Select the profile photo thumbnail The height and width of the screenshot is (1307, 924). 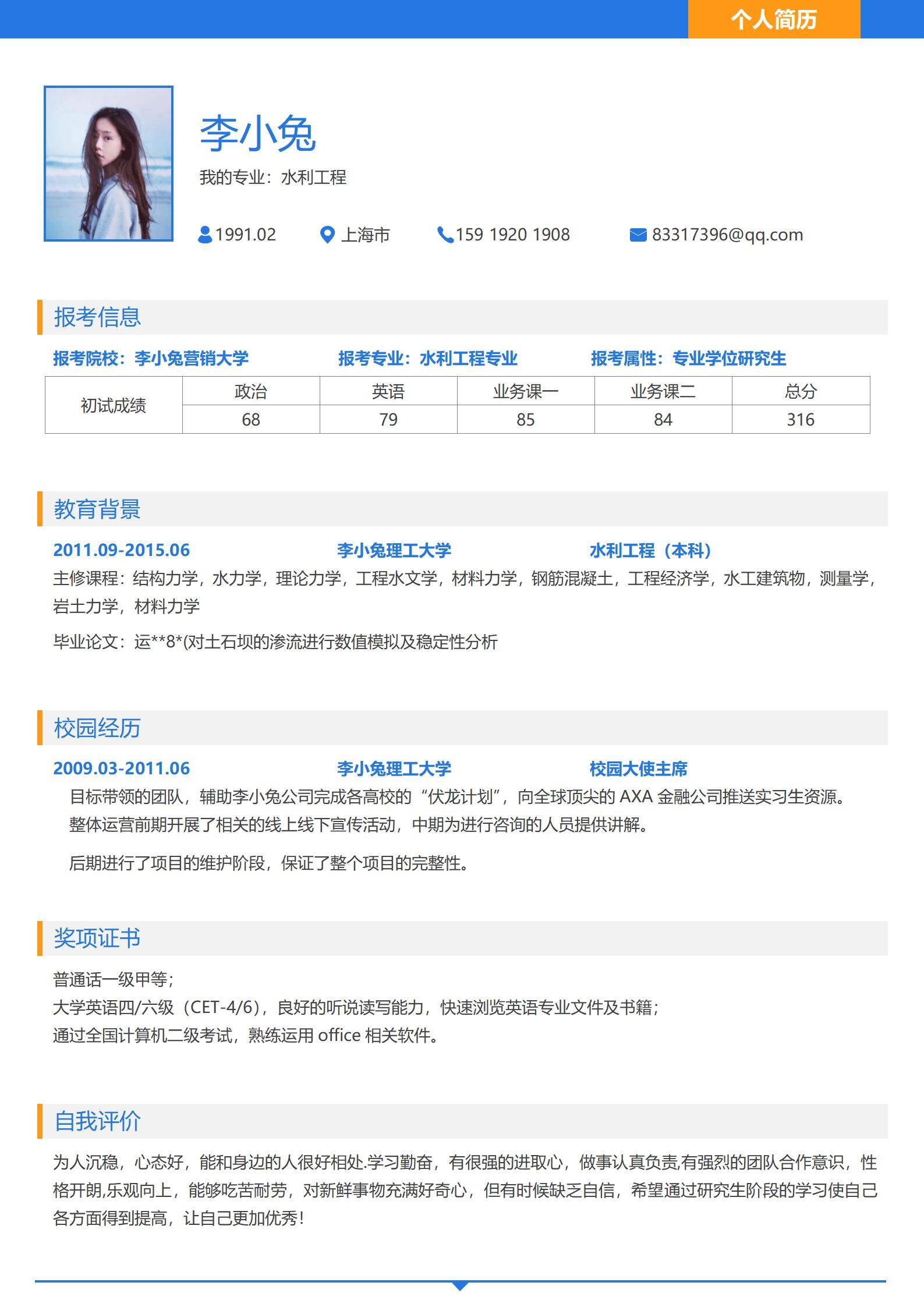pos(109,164)
